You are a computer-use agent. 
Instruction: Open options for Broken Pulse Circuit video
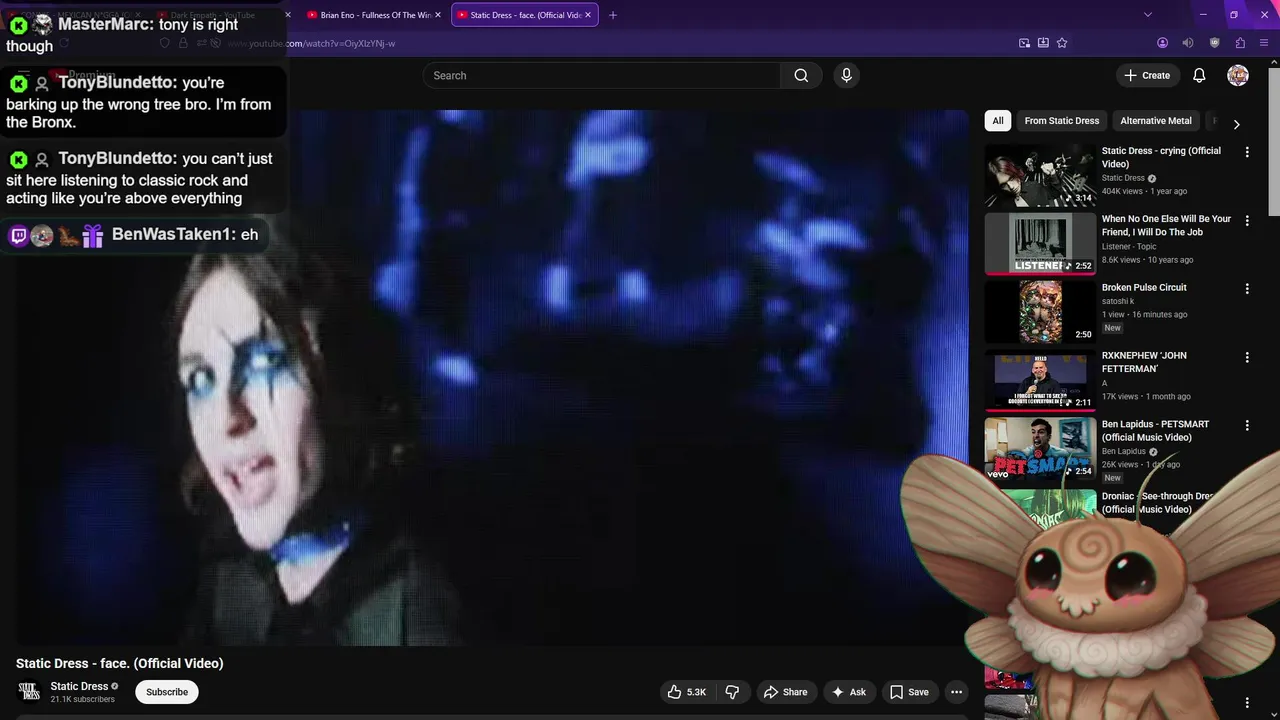point(1246,289)
